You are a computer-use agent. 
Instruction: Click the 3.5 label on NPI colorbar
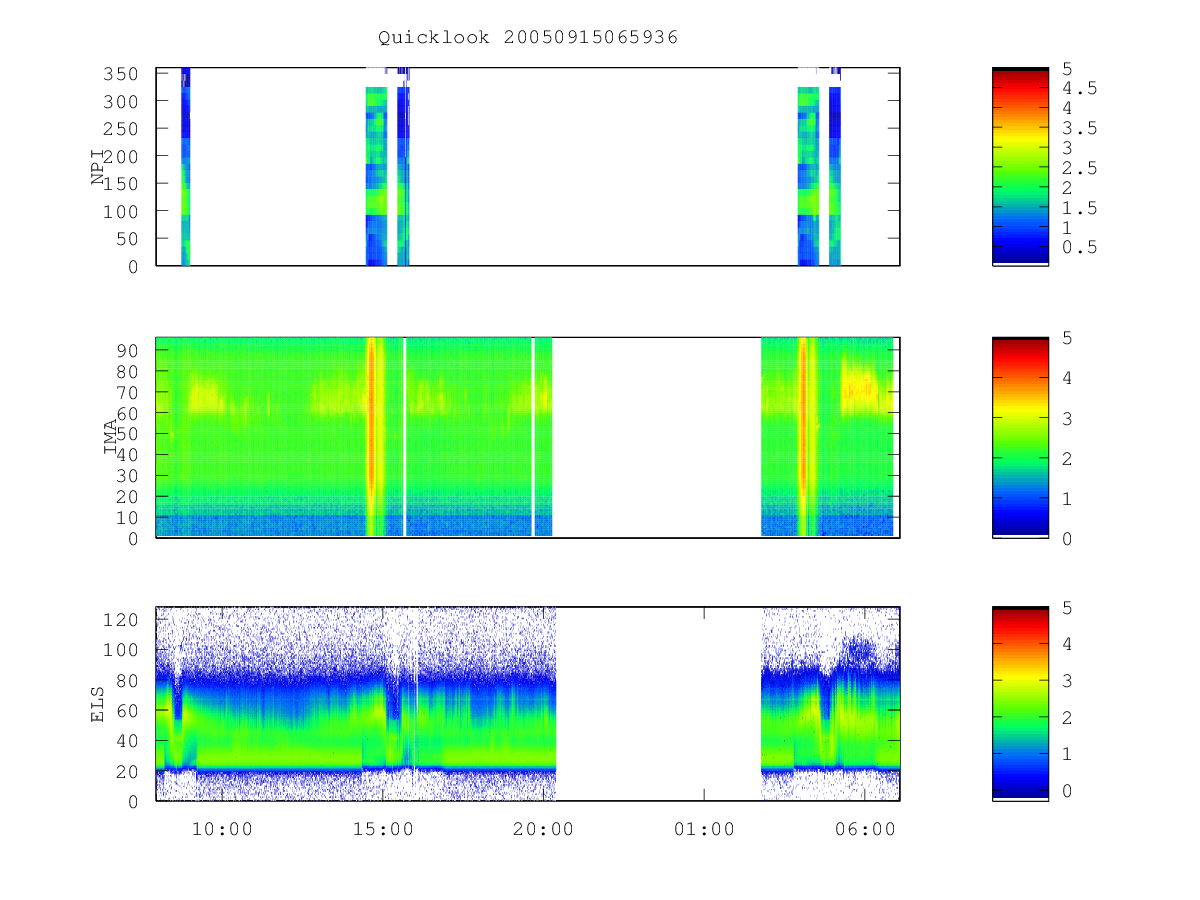point(1079,128)
